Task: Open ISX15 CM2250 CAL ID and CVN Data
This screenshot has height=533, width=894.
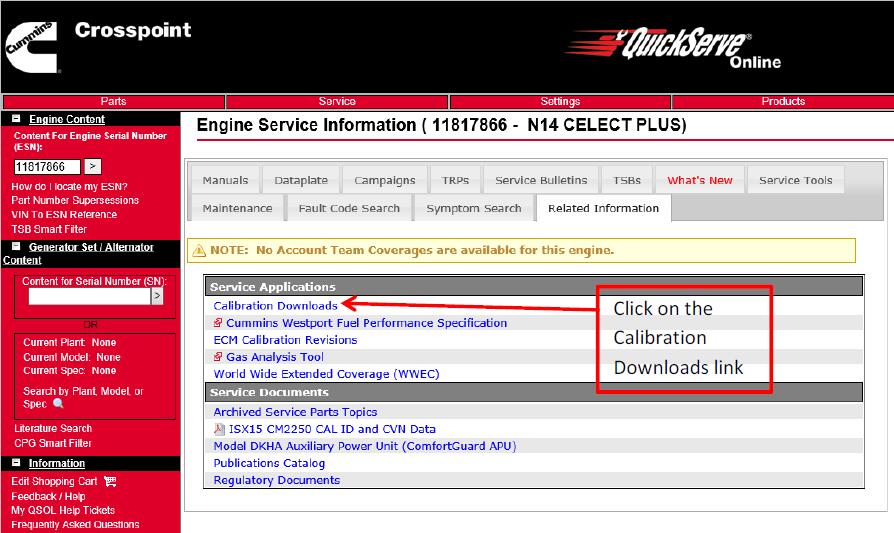Action: pyautogui.click(x=332, y=429)
